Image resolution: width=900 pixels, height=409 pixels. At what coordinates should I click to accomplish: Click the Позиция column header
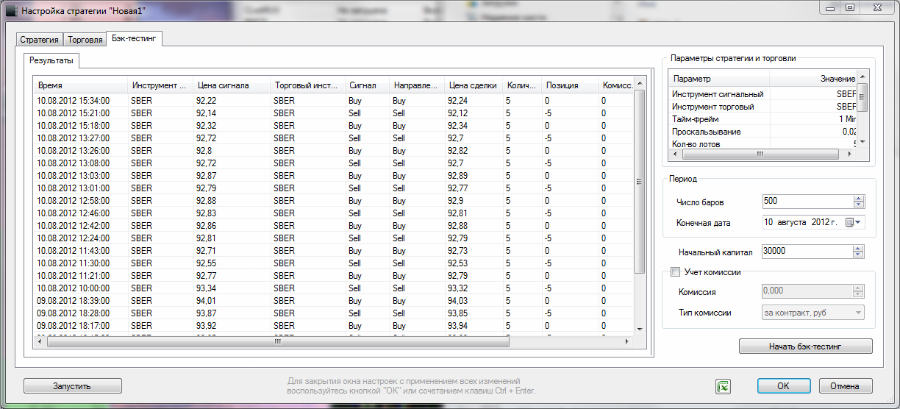[569, 85]
